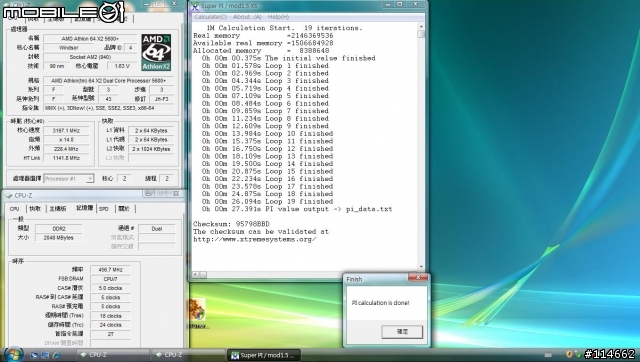Click the green checkmark tray icon
The height and width of the screenshot is (362, 640).
(578, 354)
